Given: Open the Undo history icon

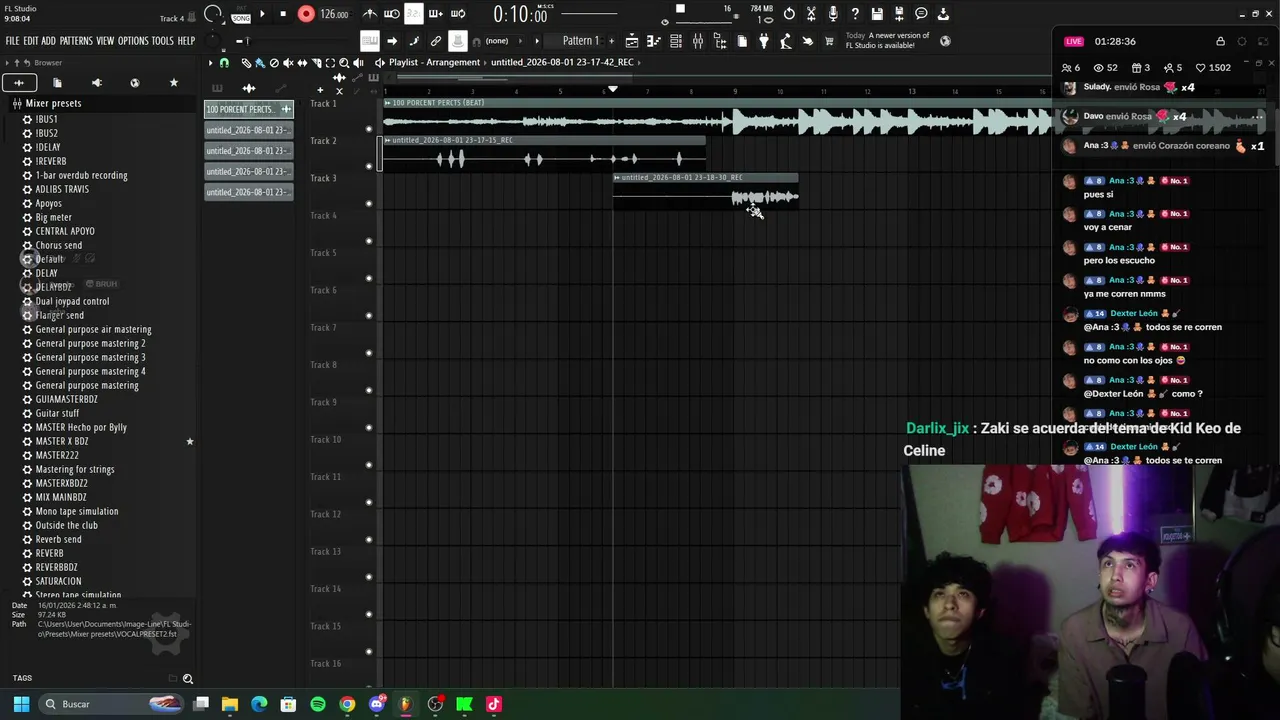Looking at the screenshot, I should point(789,14).
